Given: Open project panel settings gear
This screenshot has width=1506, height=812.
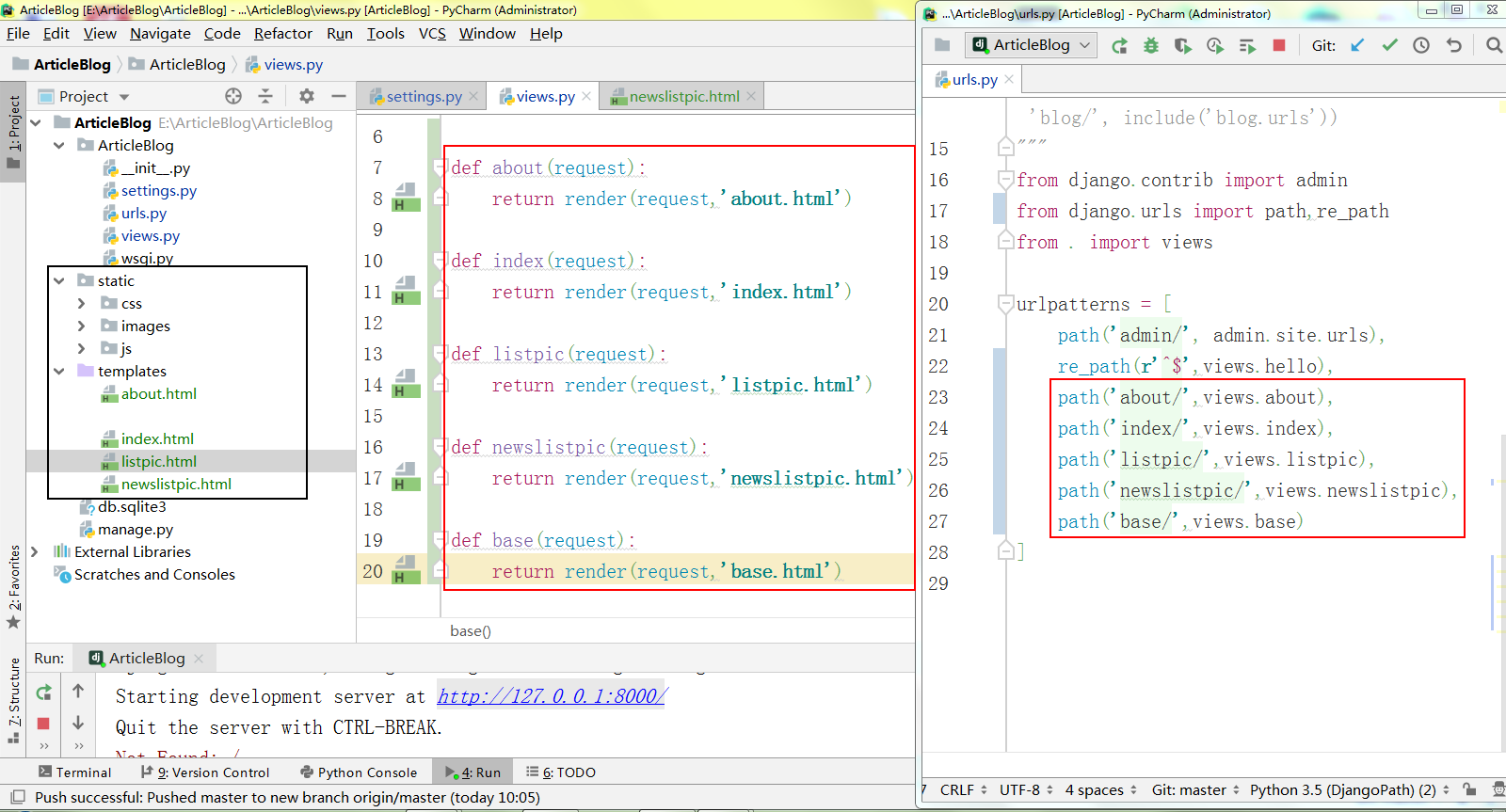Looking at the screenshot, I should (306, 96).
